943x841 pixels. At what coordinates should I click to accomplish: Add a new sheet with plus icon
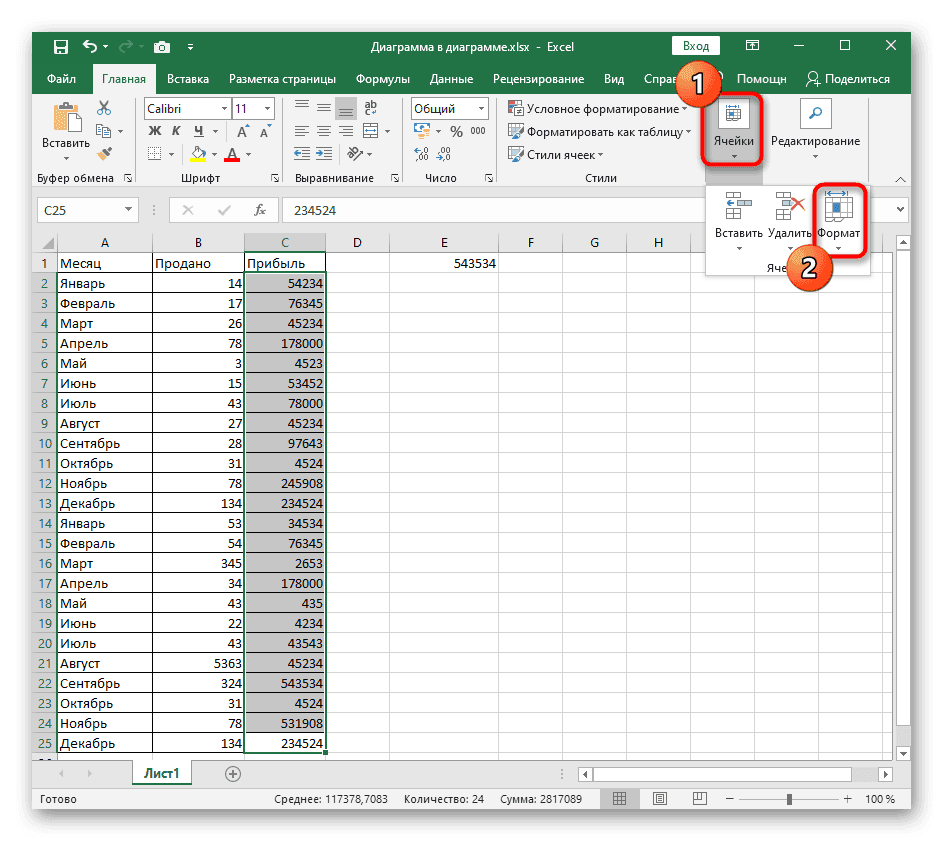[x=233, y=773]
